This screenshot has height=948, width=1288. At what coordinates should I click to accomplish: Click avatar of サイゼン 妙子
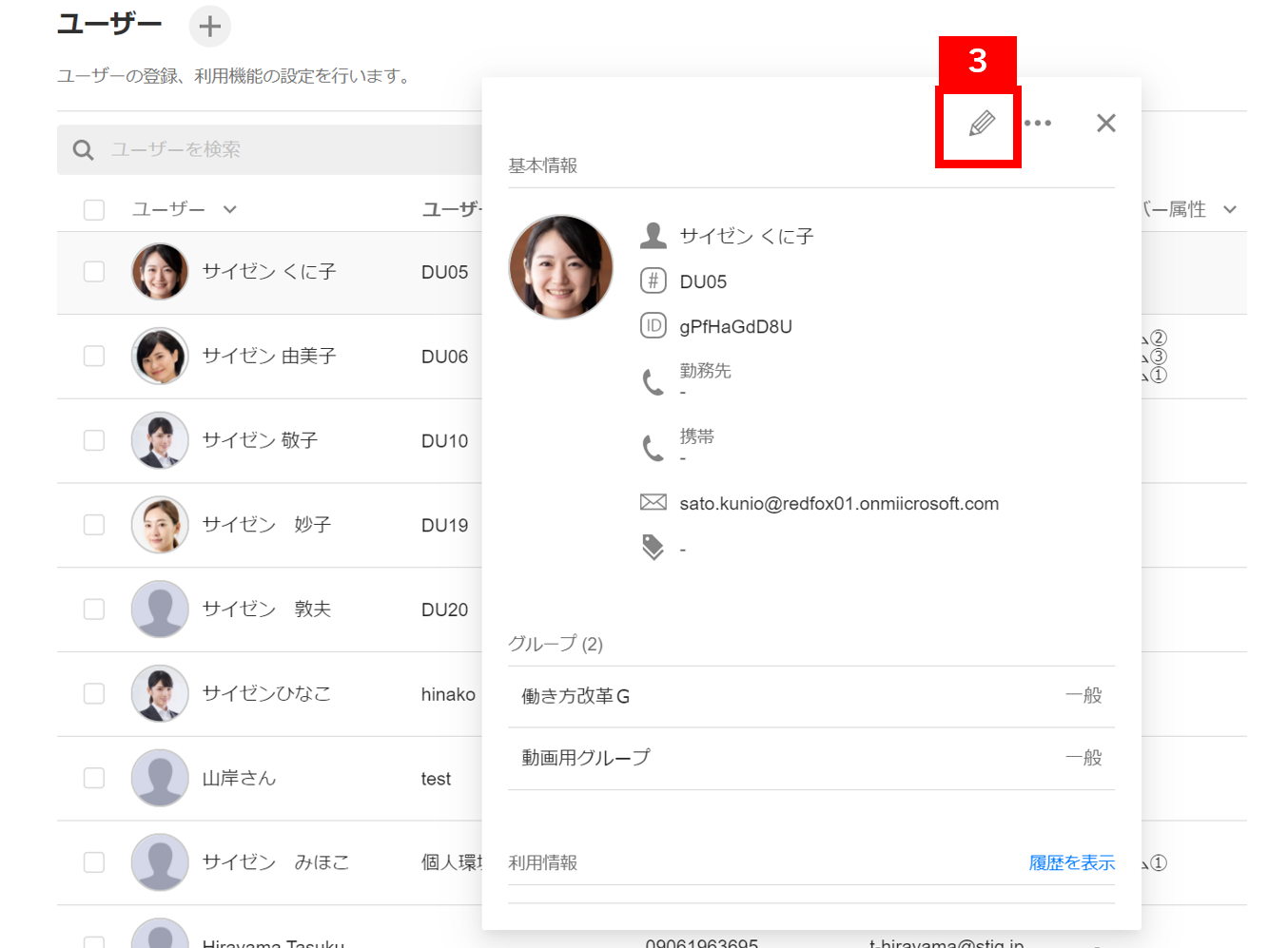click(x=160, y=525)
